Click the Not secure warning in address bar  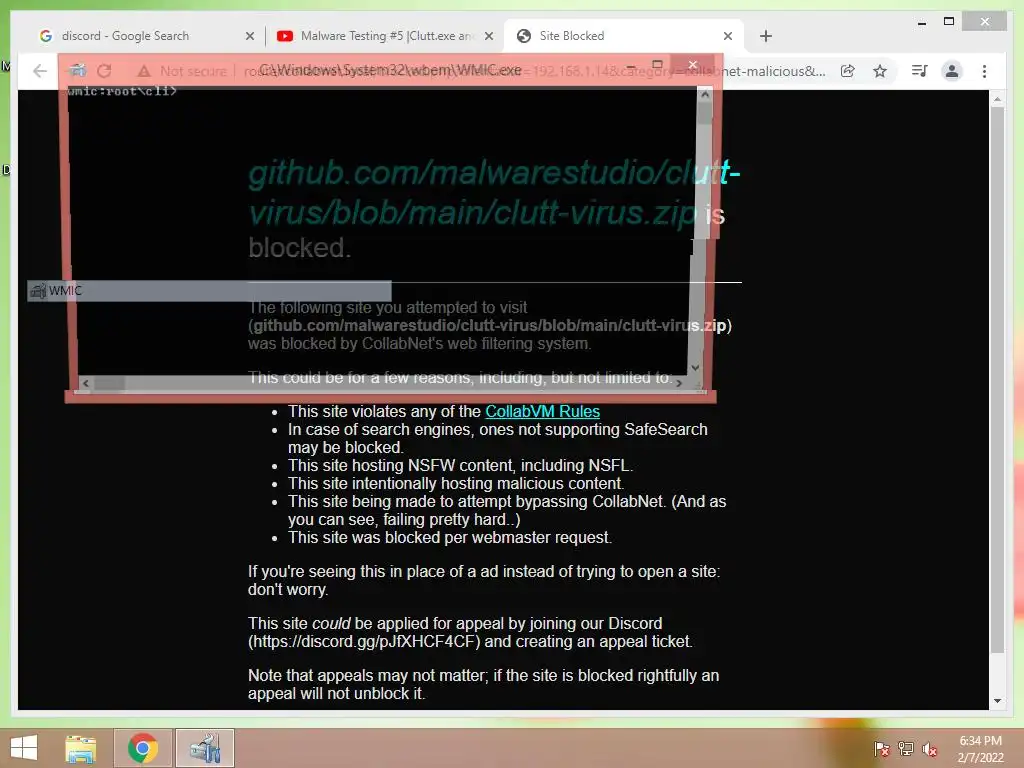point(182,71)
